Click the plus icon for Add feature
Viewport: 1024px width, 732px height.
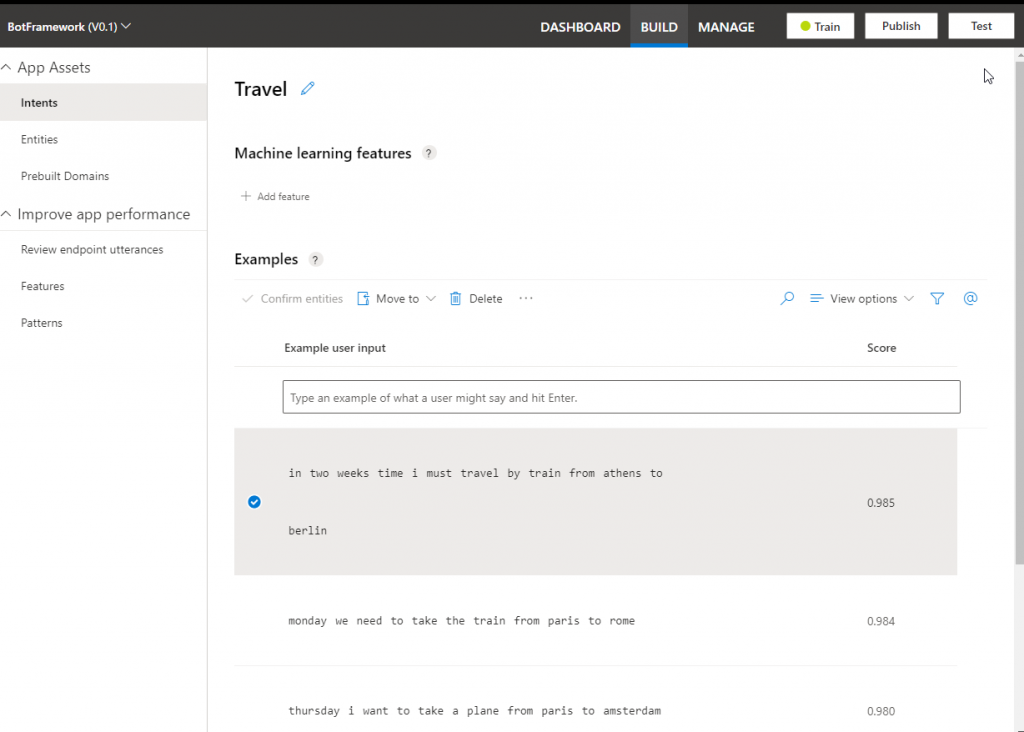(x=246, y=197)
